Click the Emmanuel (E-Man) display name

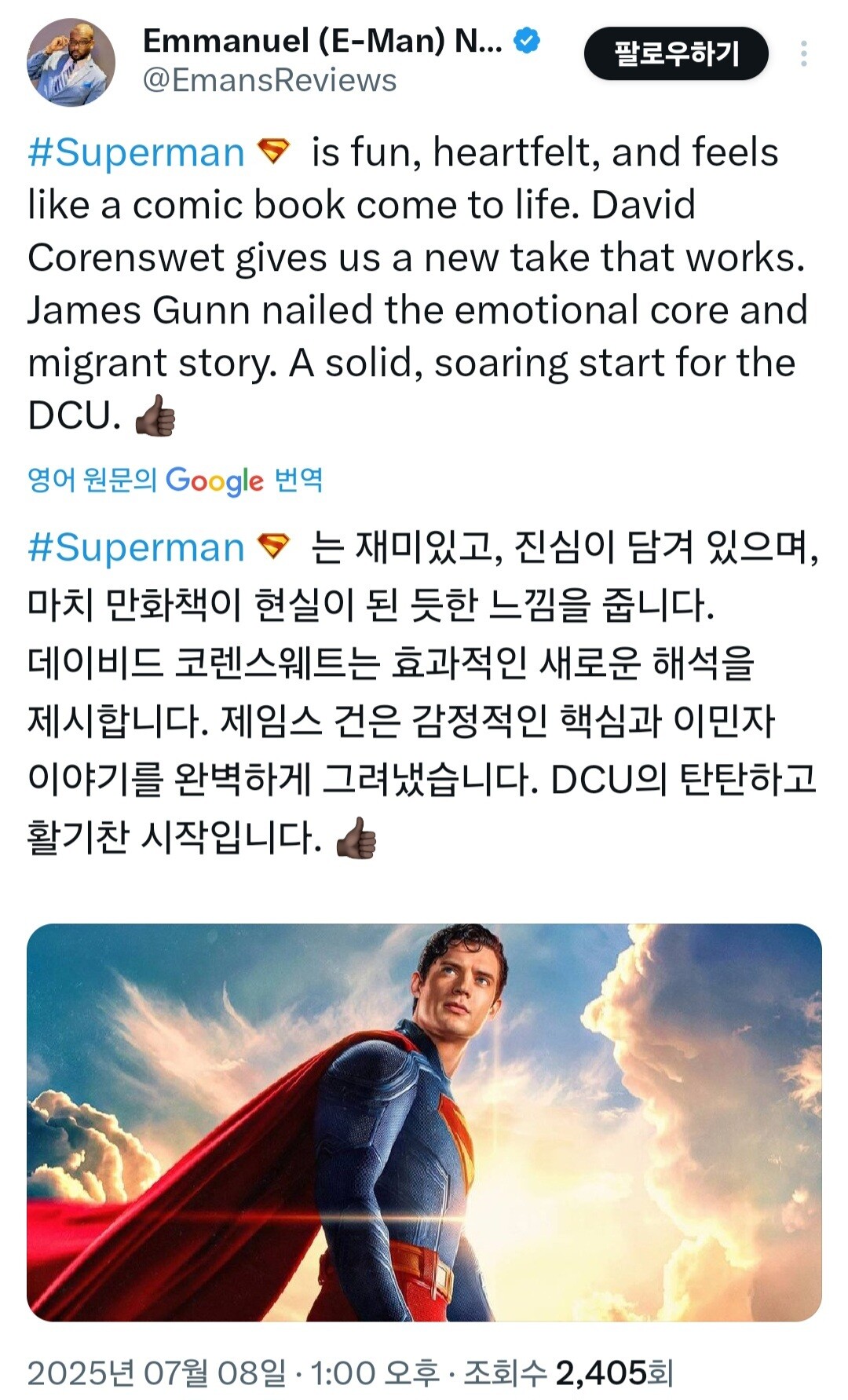pyautogui.click(x=323, y=40)
